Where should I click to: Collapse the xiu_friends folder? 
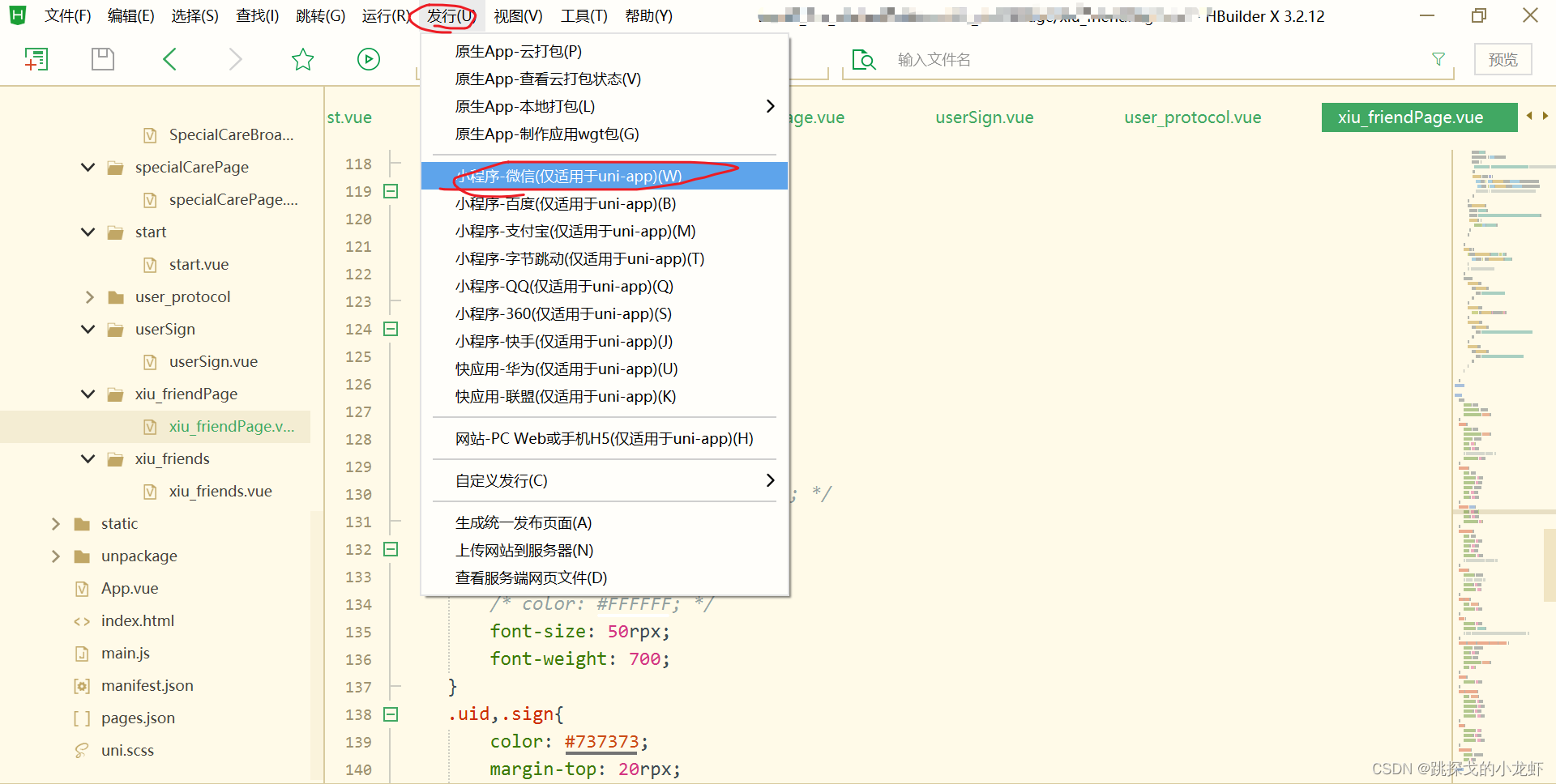pyautogui.click(x=88, y=459)
